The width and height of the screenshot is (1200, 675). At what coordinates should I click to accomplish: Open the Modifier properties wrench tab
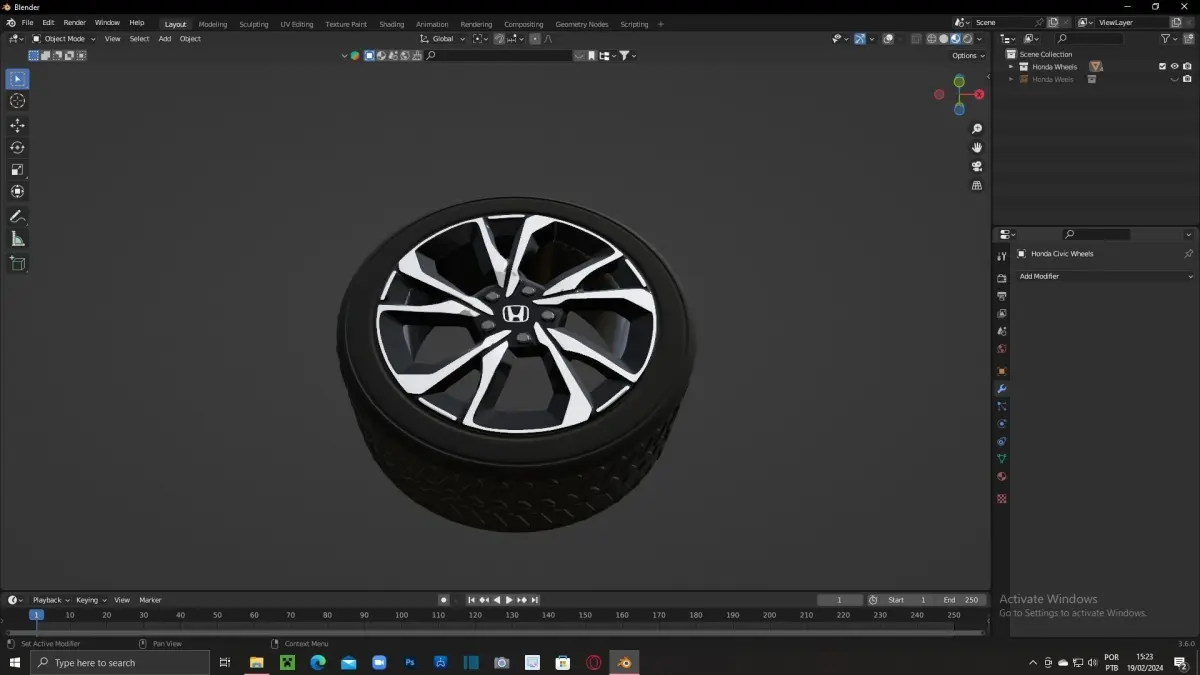[1001, 389]
